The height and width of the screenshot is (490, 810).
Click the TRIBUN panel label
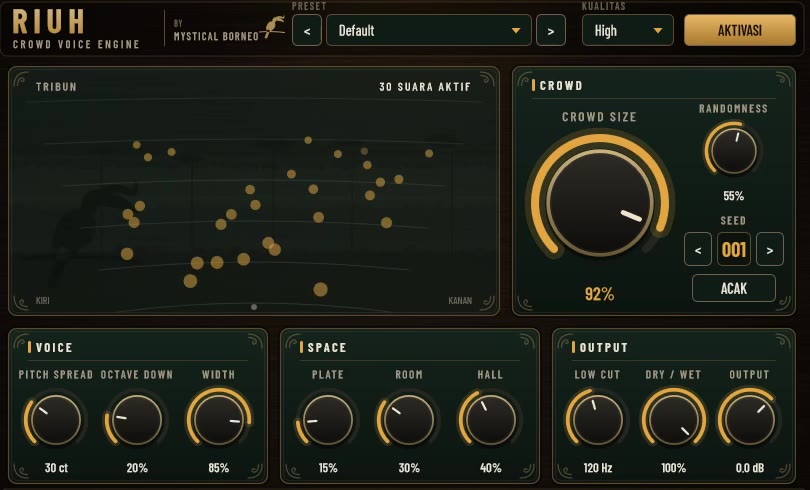point(56,87)
